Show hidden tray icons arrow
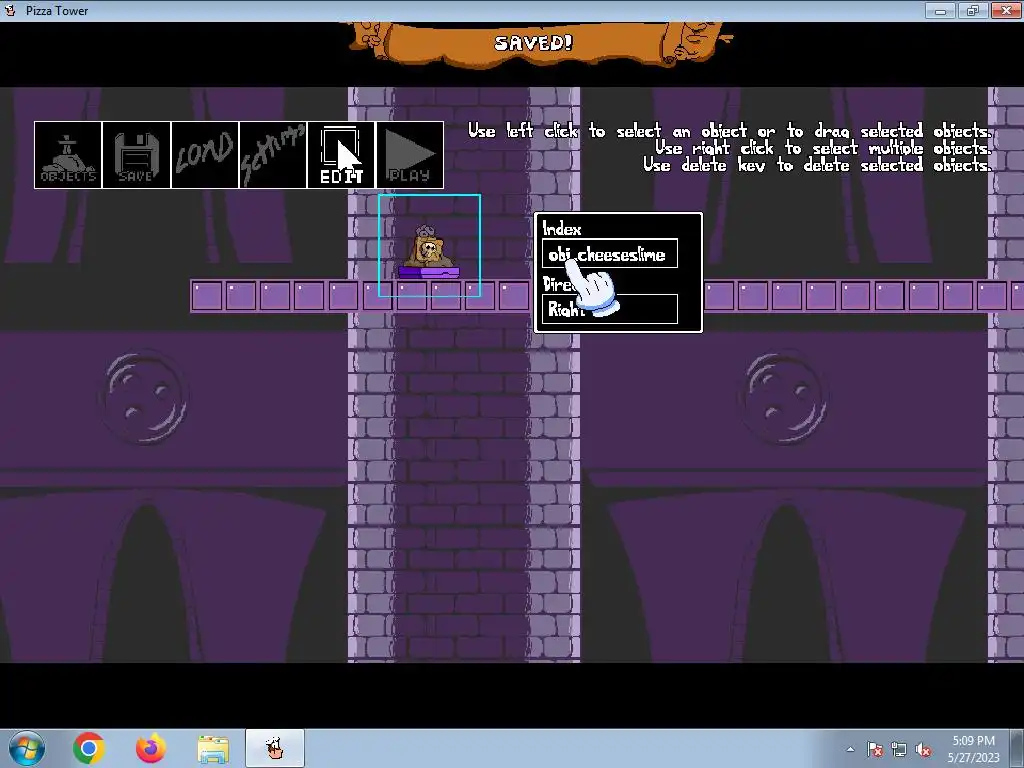 pyautogui.click(x=850, y=749)
